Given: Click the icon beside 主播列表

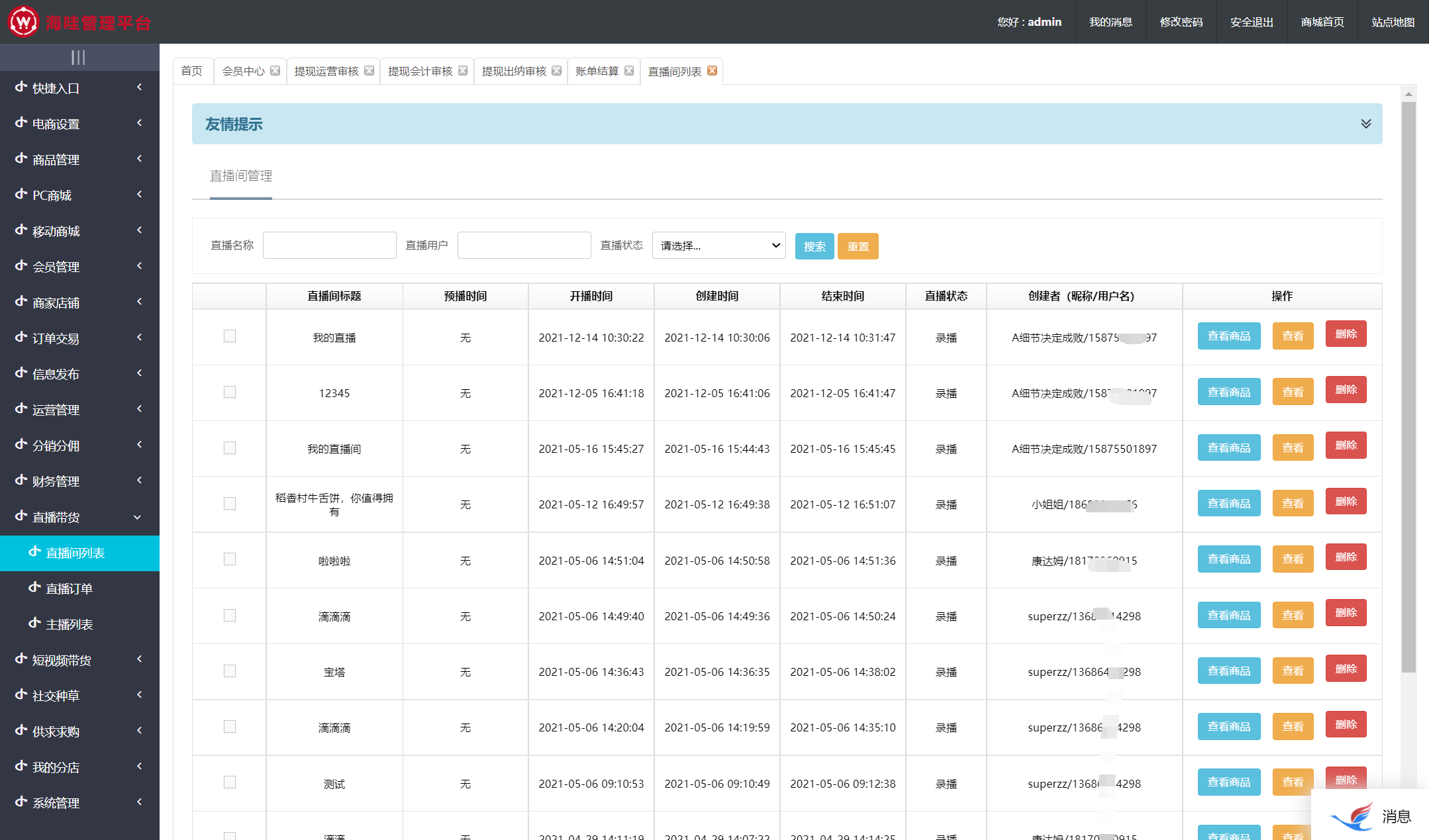Looking at the screenshot, I should point(34,623).
